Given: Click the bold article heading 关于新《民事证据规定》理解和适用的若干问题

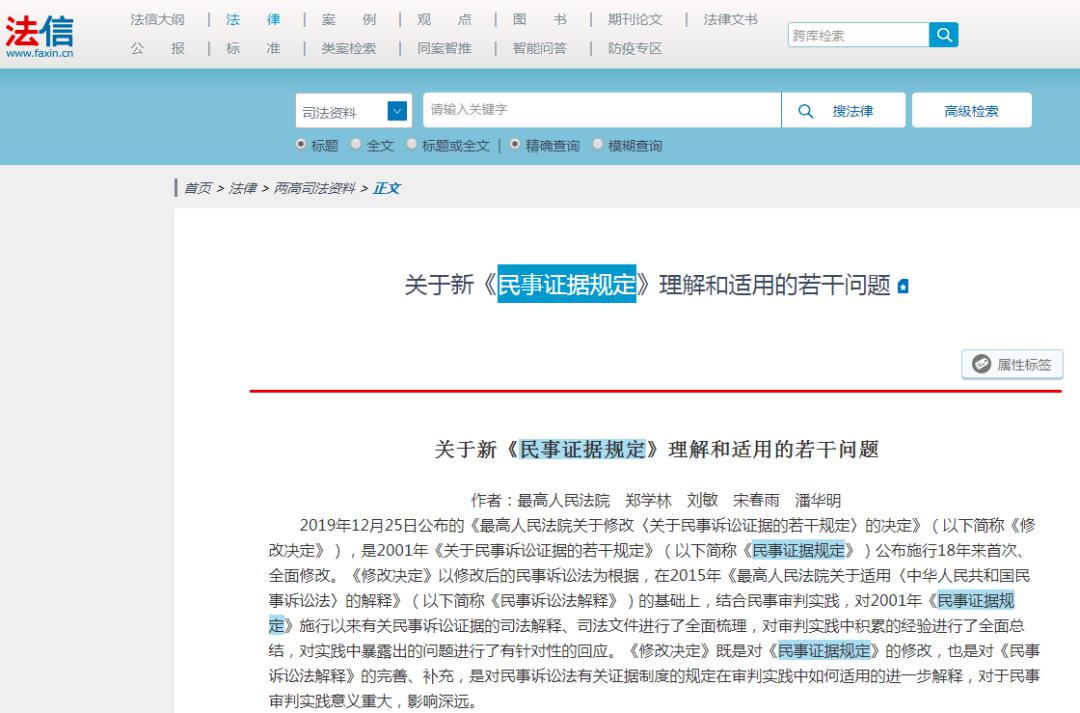Looking at the screenshot, I should pos(656,449).
